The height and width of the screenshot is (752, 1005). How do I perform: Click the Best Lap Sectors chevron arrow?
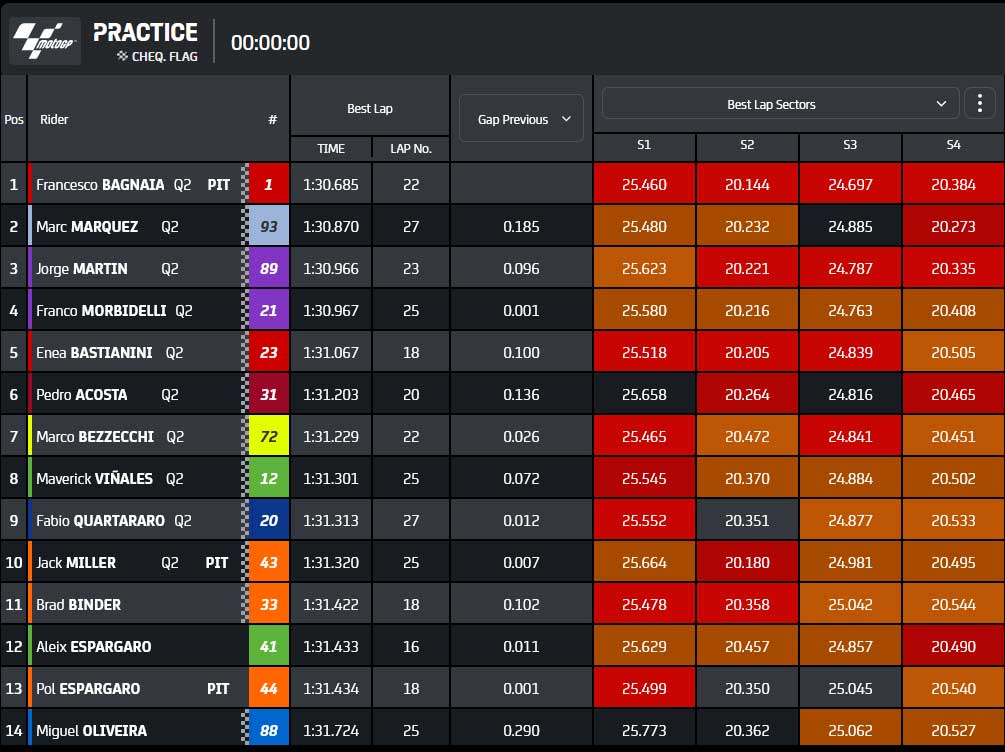coord(941,104)
